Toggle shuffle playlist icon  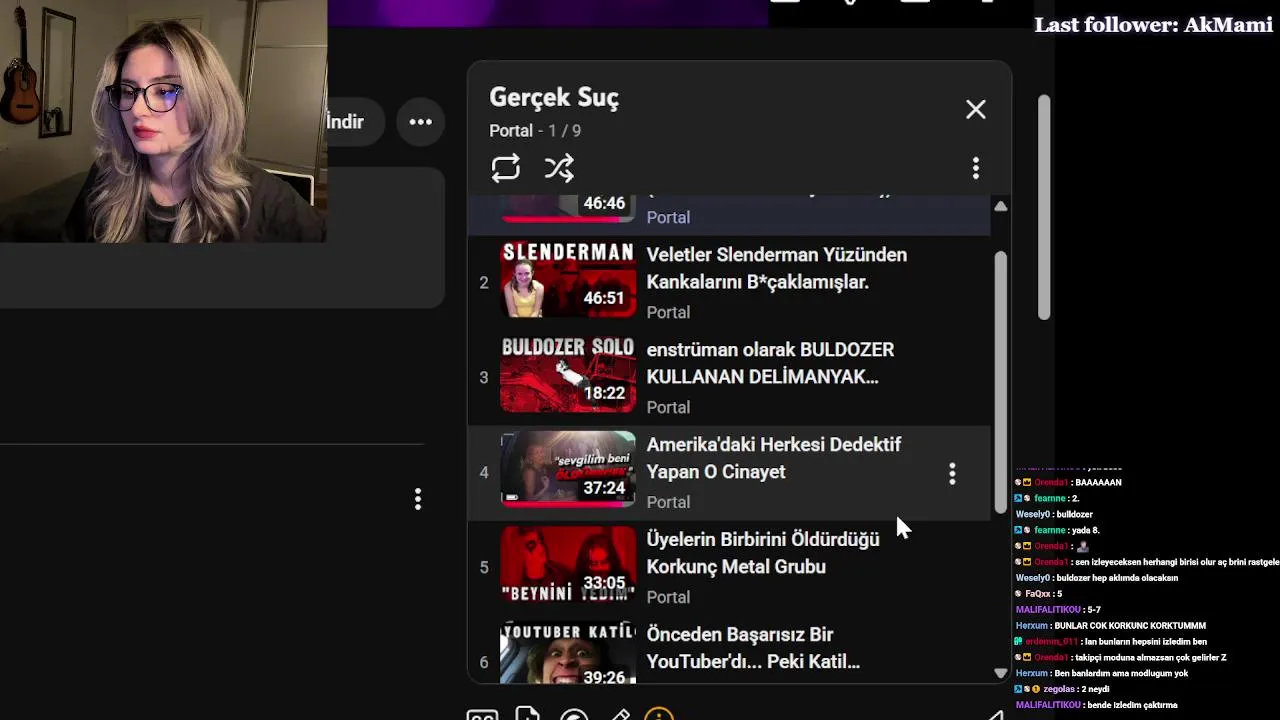coord(559,168)
